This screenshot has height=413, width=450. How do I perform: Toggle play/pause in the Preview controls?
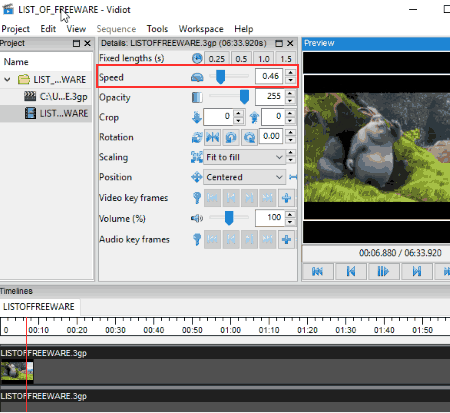[383, 272]
